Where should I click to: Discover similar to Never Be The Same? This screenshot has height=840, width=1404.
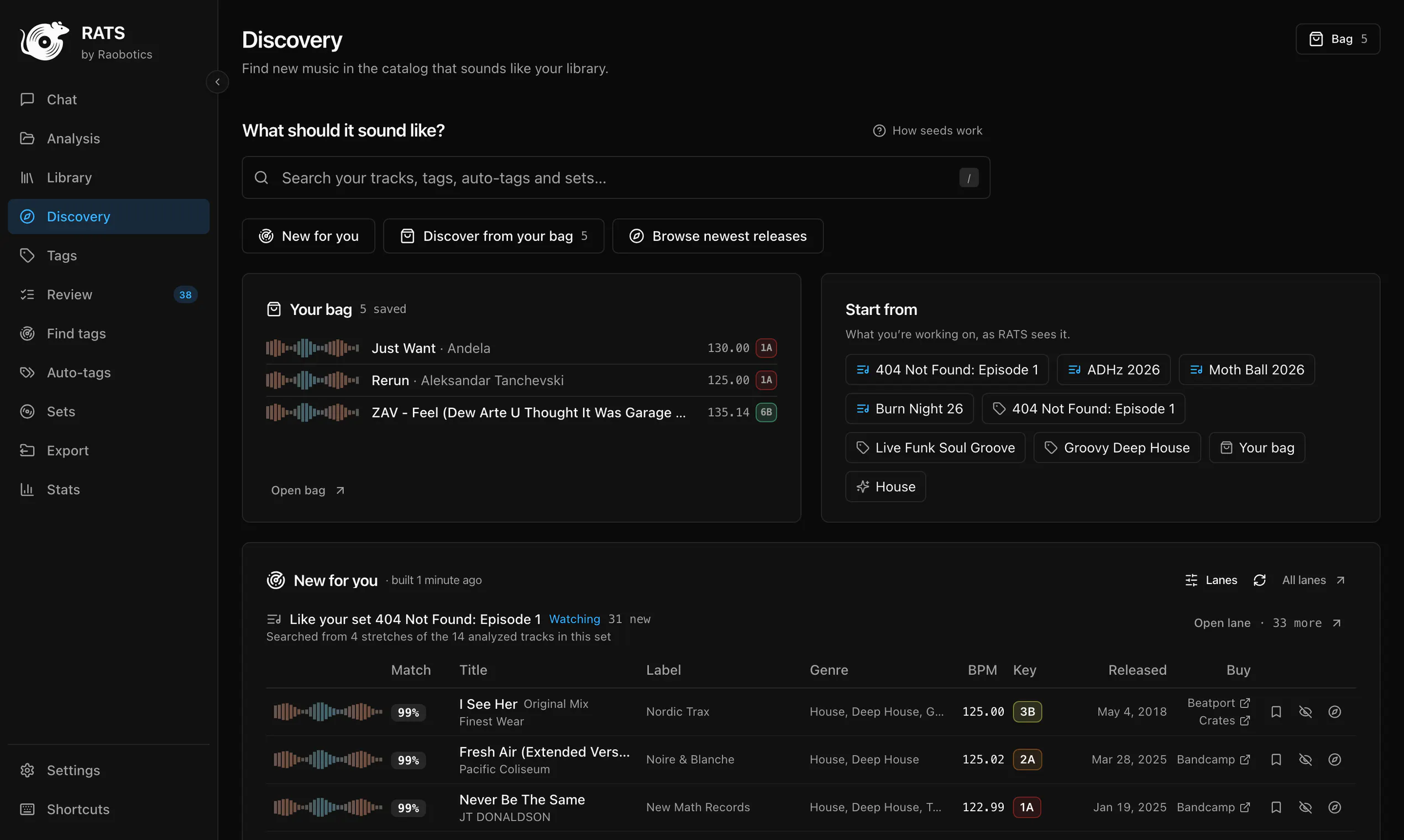click(x=1334, y=808)
